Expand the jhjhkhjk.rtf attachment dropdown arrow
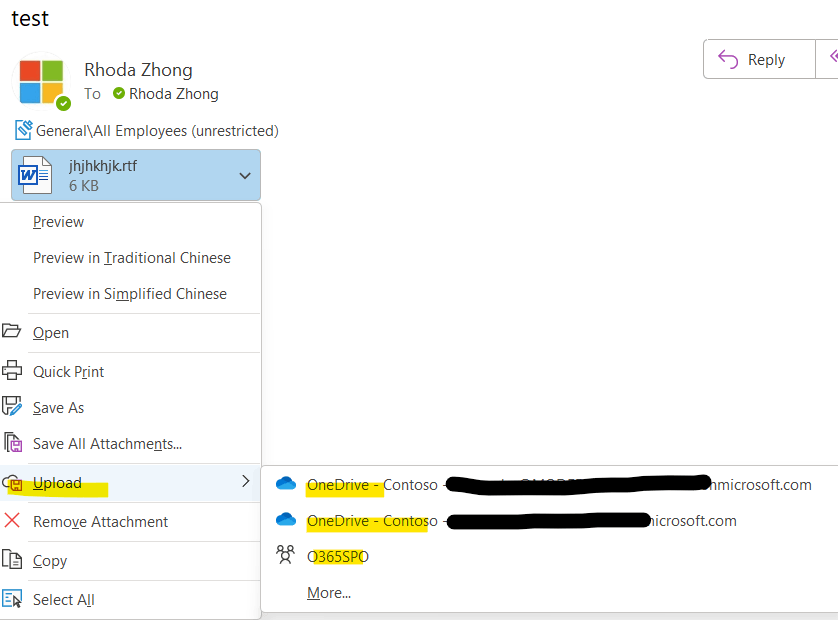This screenshot has height=620, width=838. pos(245,176)
